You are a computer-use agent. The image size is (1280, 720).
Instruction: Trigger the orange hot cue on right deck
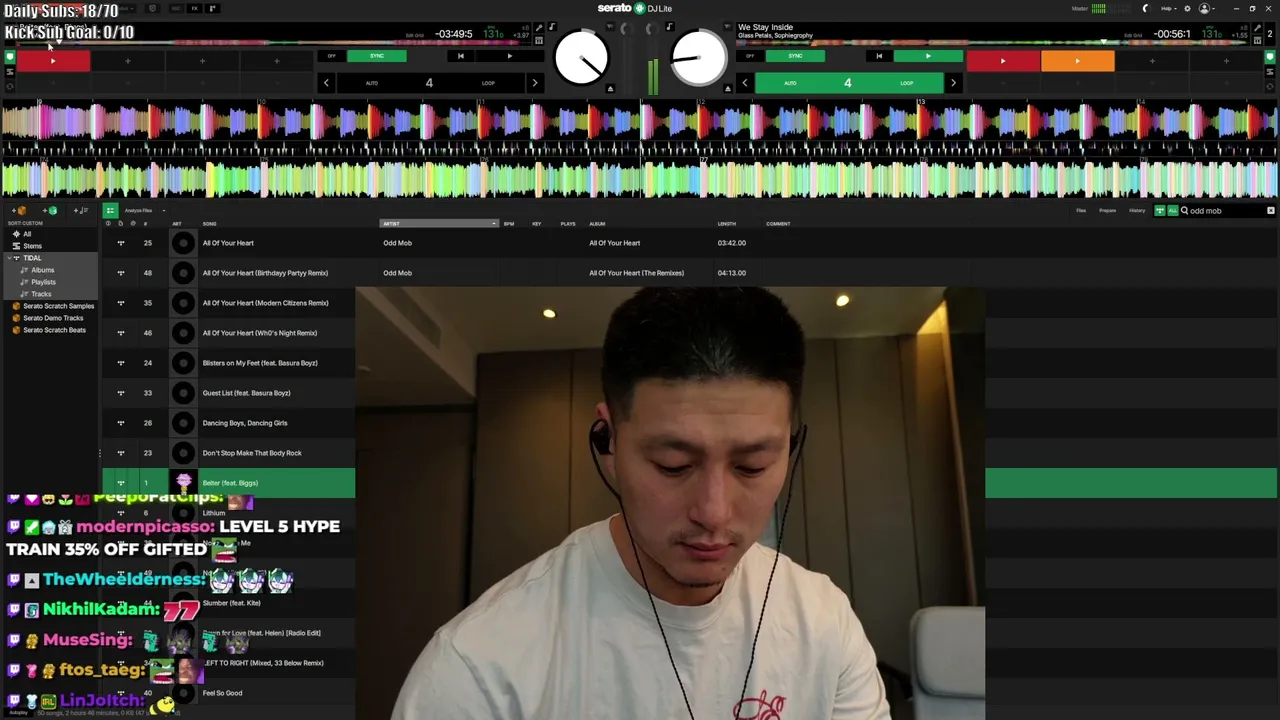pos(1077,62)
